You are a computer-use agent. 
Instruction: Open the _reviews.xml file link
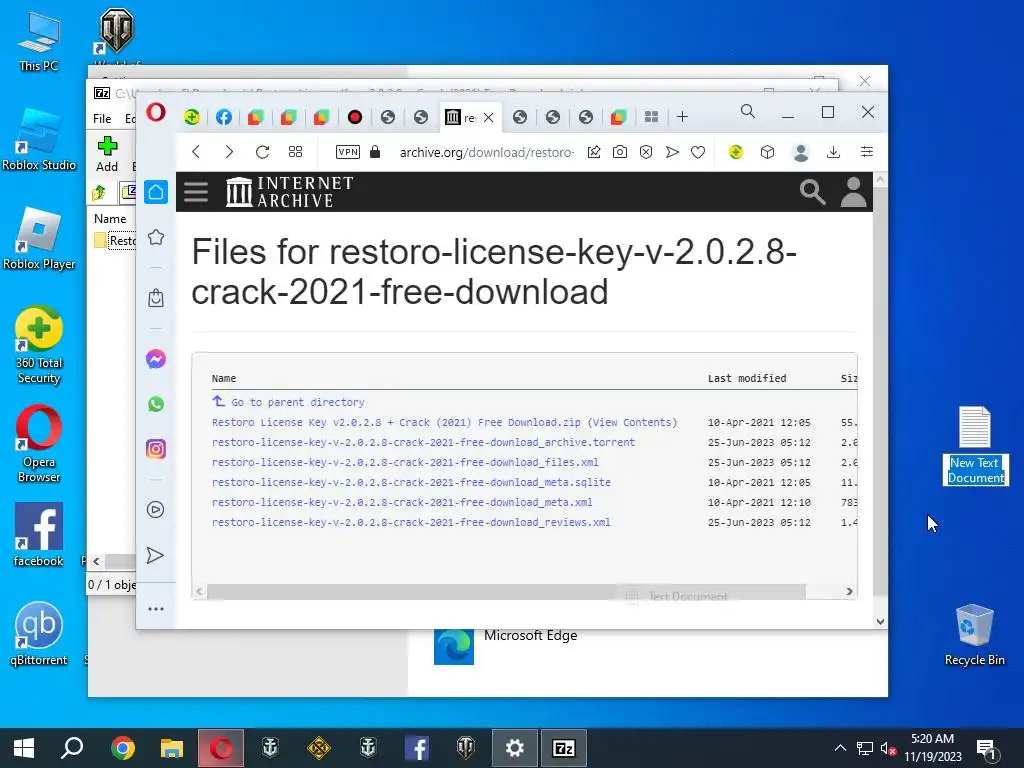[x=411, y=522]
